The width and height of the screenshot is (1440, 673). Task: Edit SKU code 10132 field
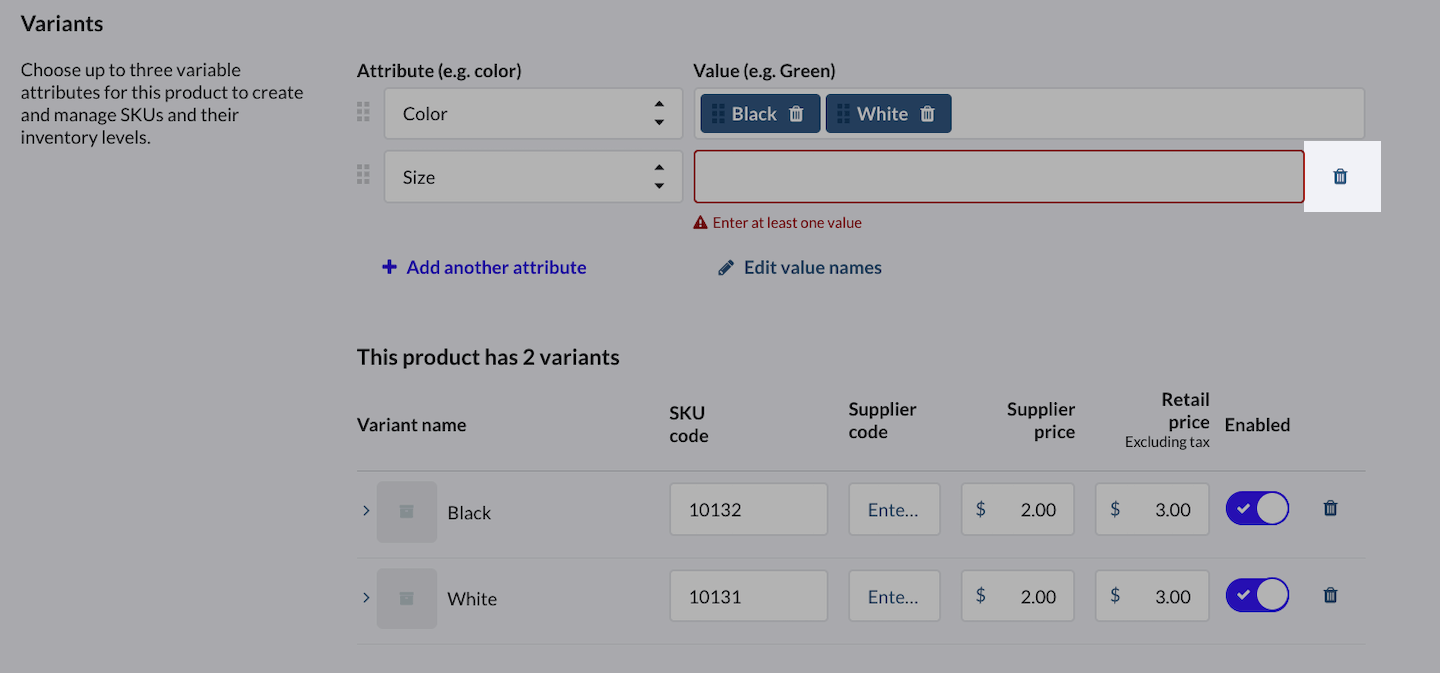pos(748,510)
